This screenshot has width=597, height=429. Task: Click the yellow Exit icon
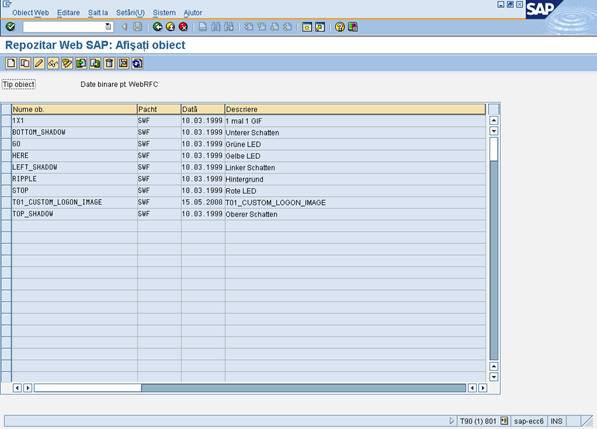click(x=170, y=27)
